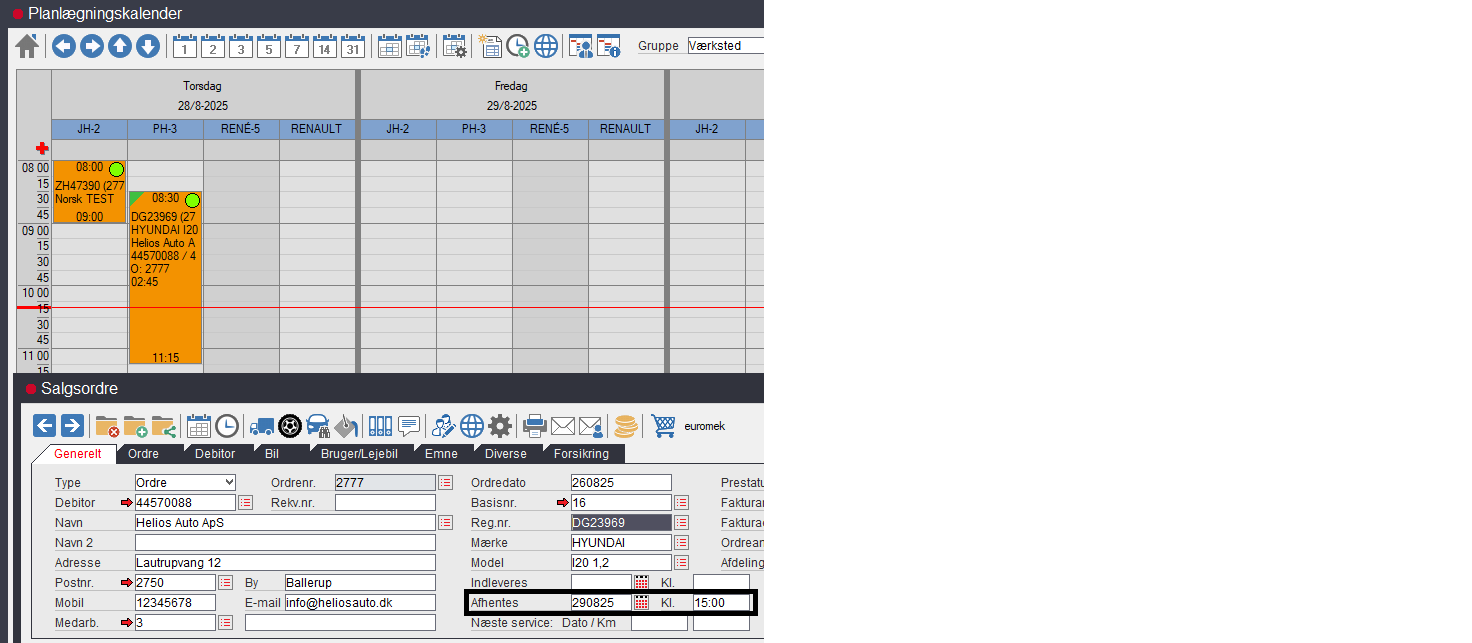
Task: Select the PH-3 column header on Torsdag
Action: tap(165, 129)
